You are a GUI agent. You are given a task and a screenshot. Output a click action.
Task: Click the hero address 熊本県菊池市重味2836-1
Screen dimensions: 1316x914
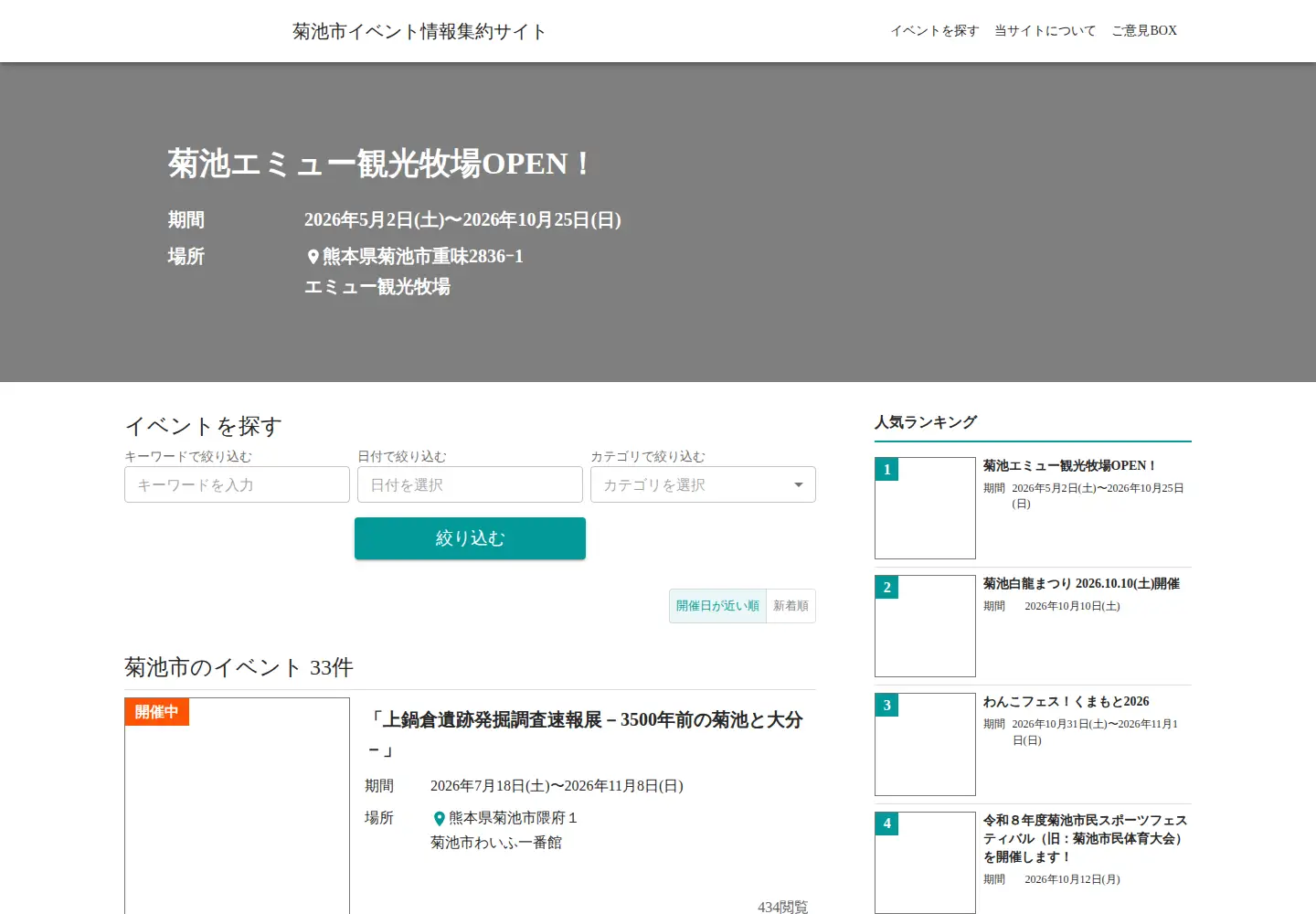tap(423, 257)
